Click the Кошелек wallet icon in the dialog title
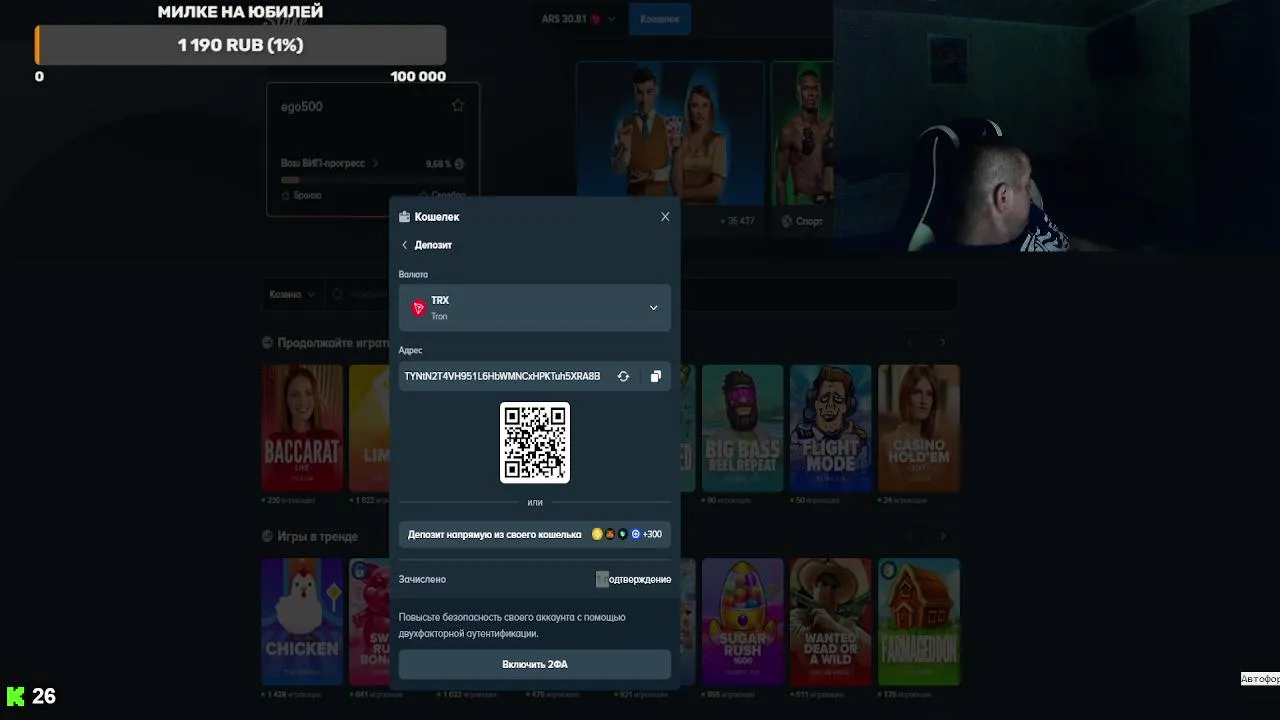 pos(404,217)
